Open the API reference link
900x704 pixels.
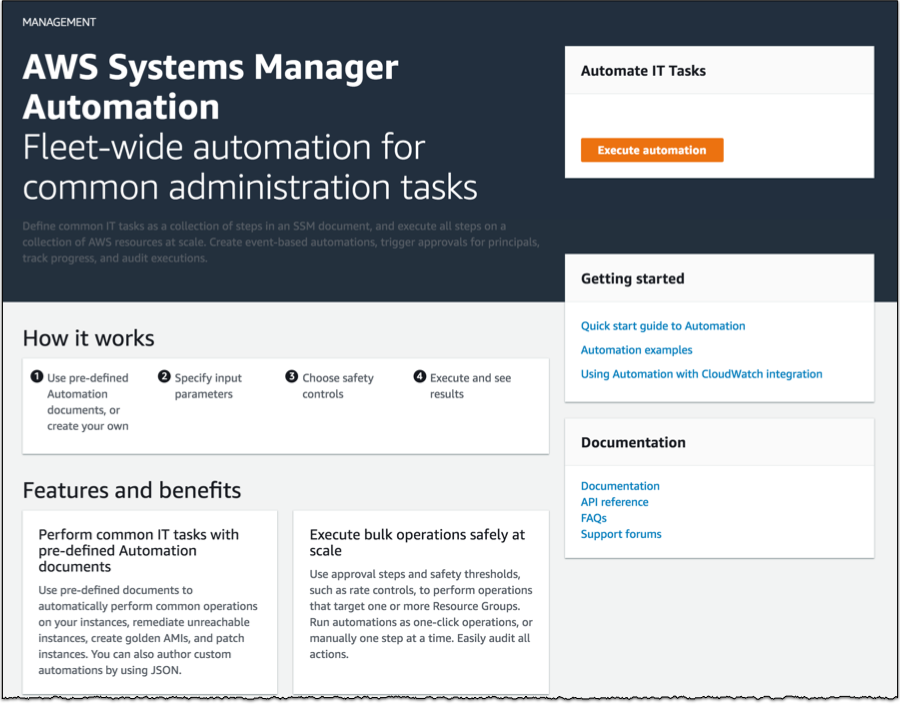(614, 502)
